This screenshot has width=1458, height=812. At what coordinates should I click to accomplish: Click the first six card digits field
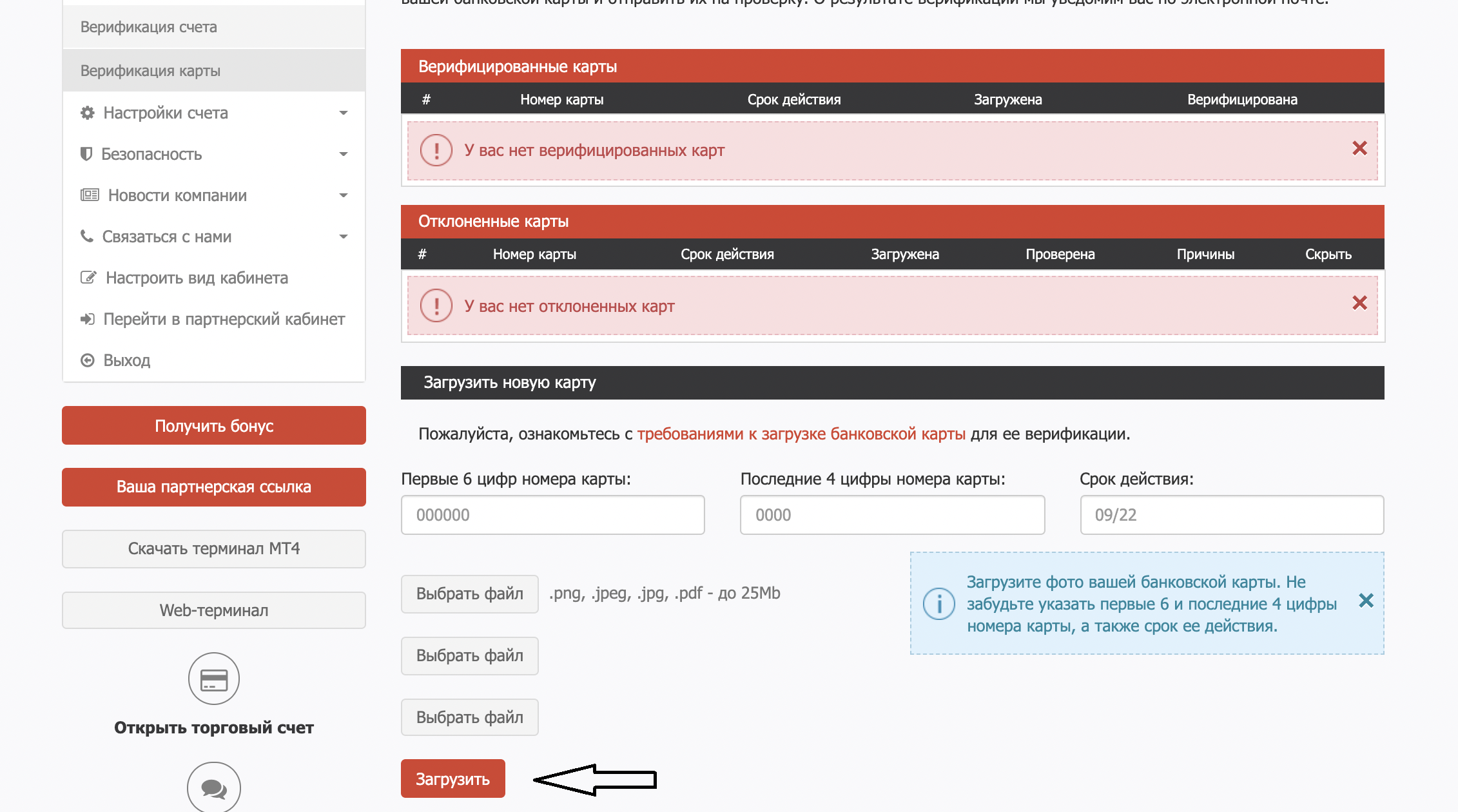(x=552, y=515)
